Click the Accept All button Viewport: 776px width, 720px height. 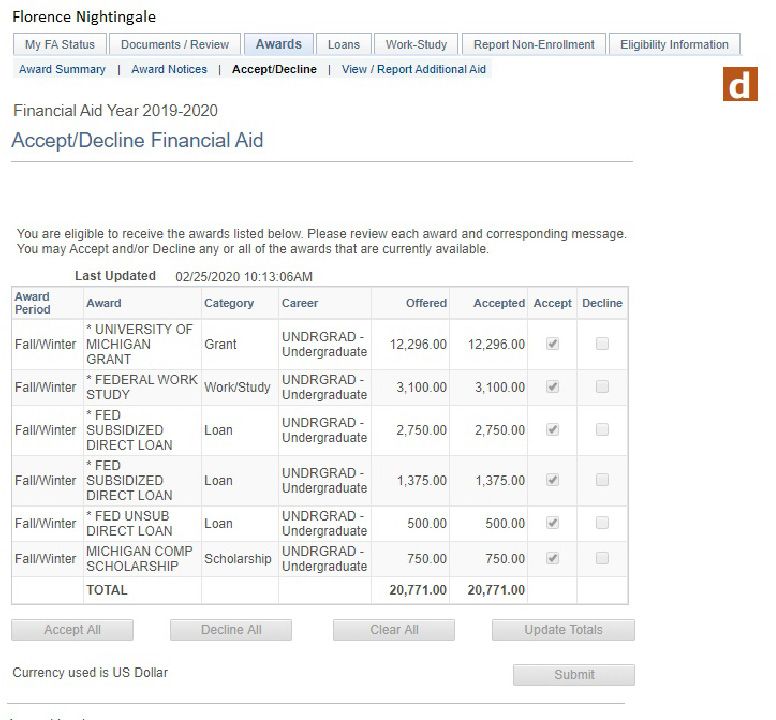[x=72, y=630]
